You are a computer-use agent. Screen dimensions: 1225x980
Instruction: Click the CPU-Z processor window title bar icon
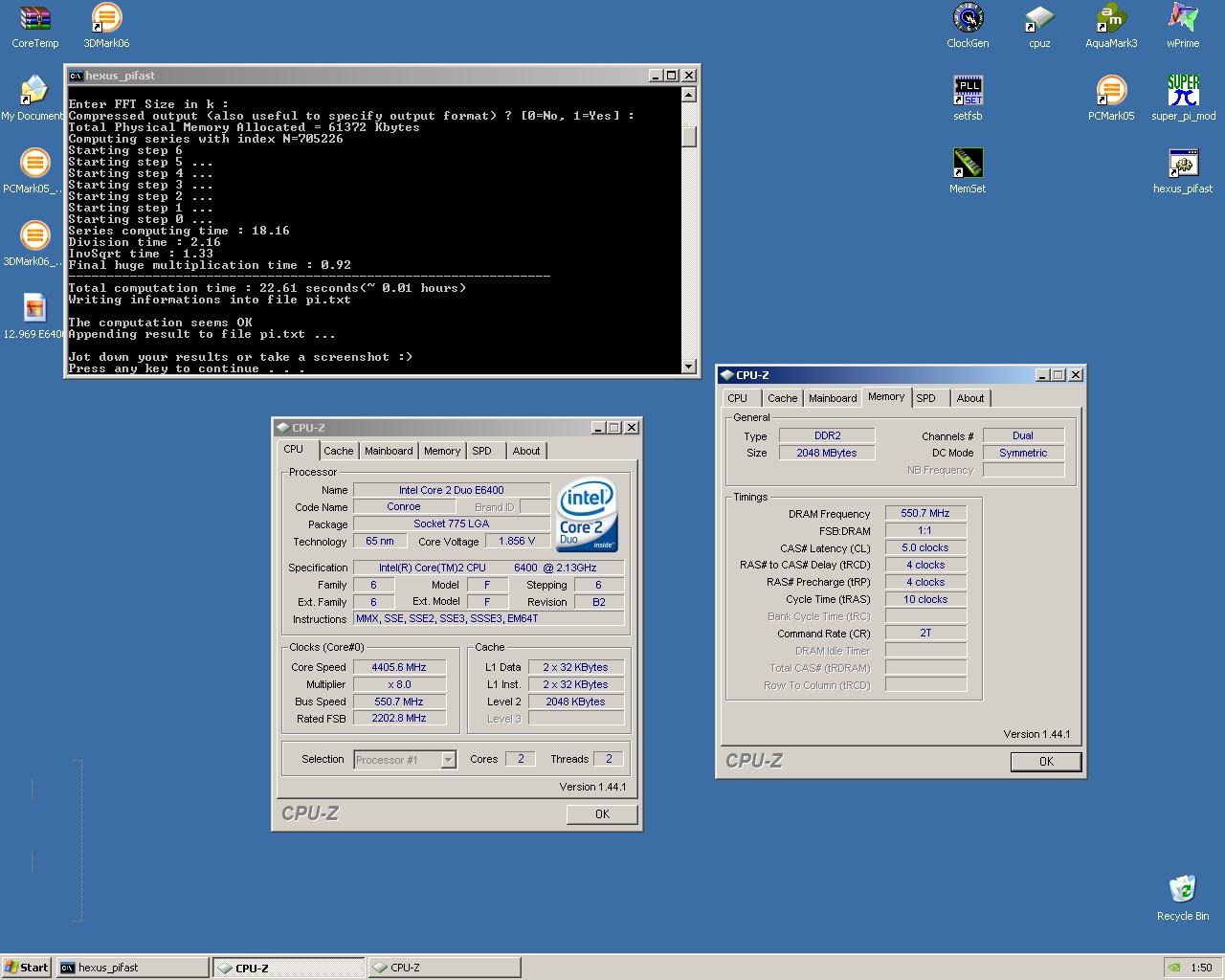tap(283, 428)
